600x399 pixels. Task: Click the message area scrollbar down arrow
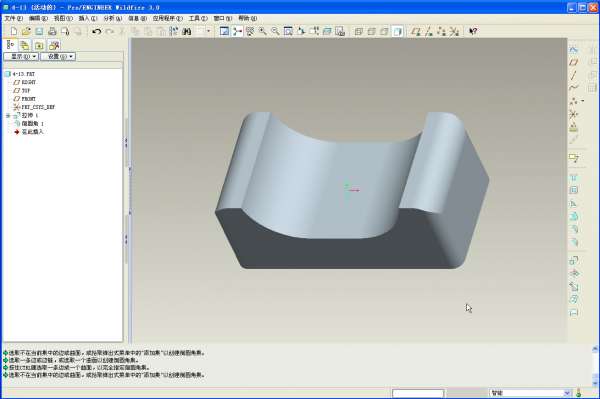point(595,383)
